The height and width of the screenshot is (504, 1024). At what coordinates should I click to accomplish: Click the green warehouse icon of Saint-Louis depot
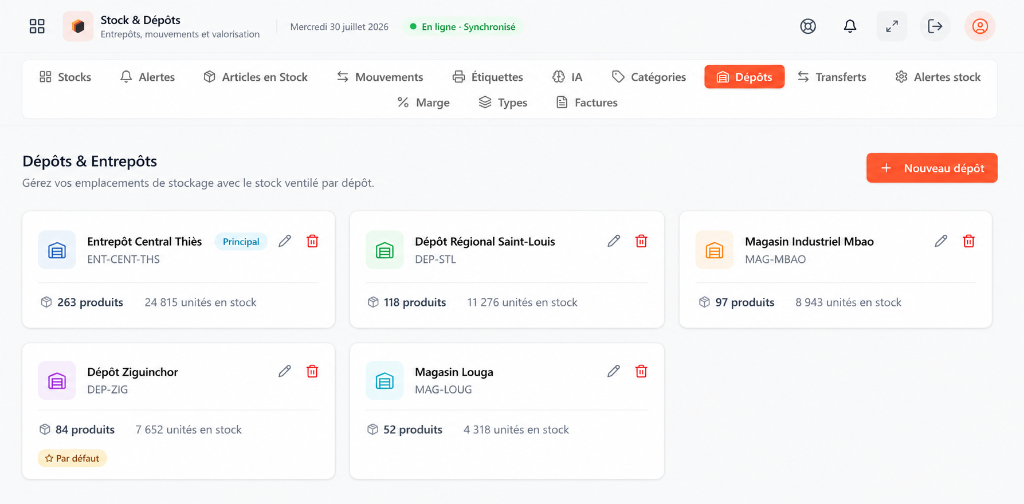(385, 249)
